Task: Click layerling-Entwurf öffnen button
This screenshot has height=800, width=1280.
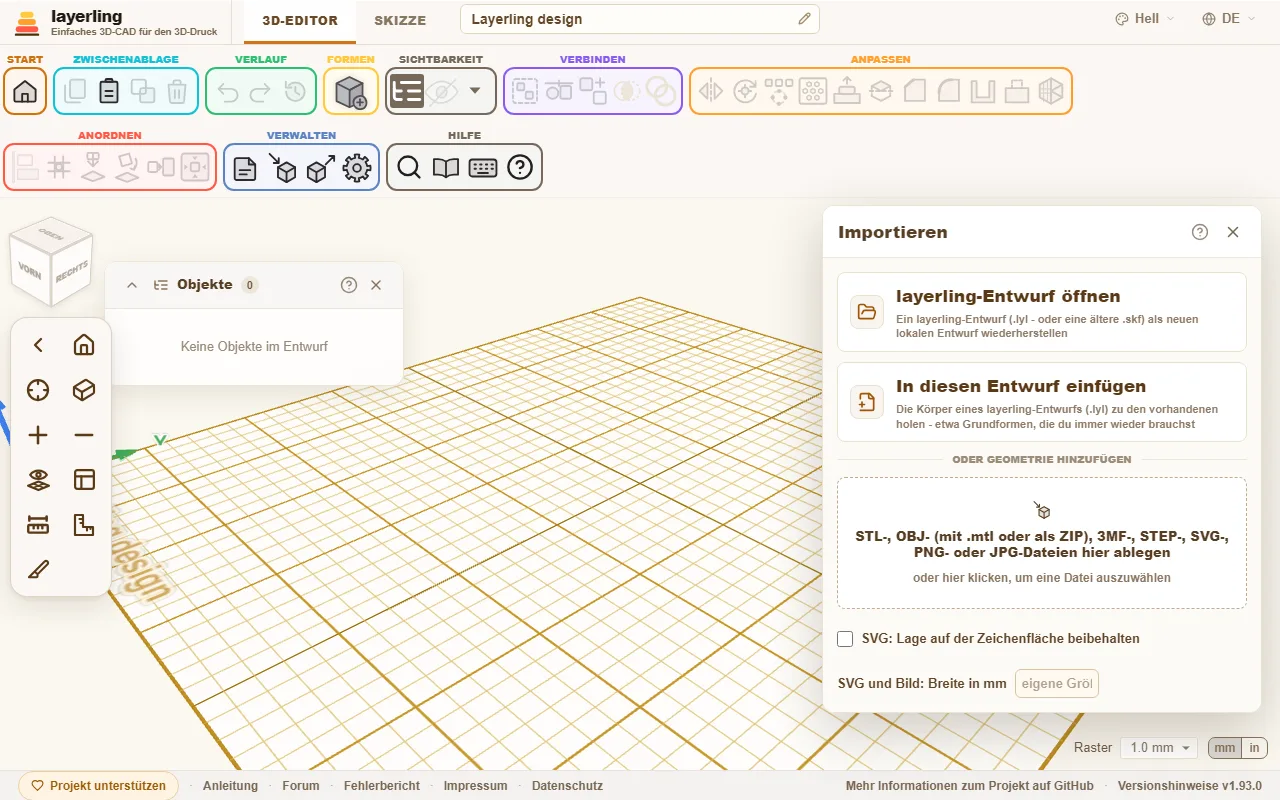Action: pos(1042,312)
